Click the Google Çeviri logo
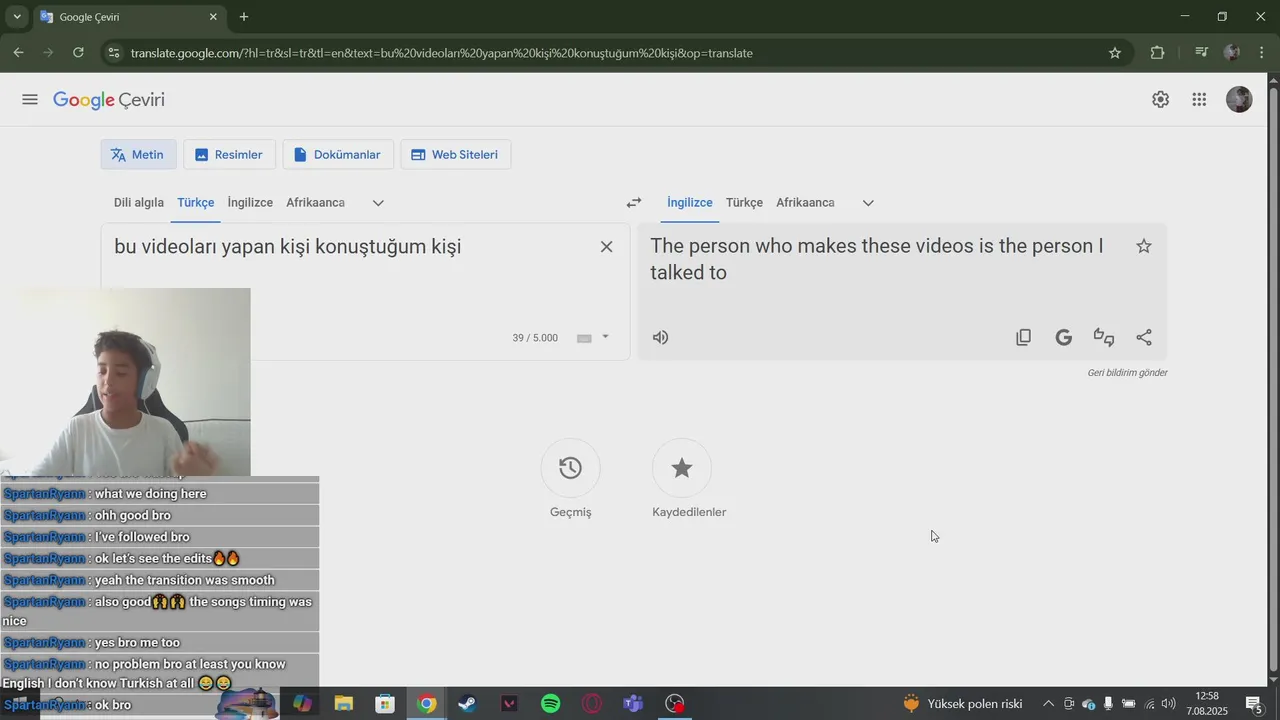This screenshot has height=720, width=1280. (x=109, y=100)
